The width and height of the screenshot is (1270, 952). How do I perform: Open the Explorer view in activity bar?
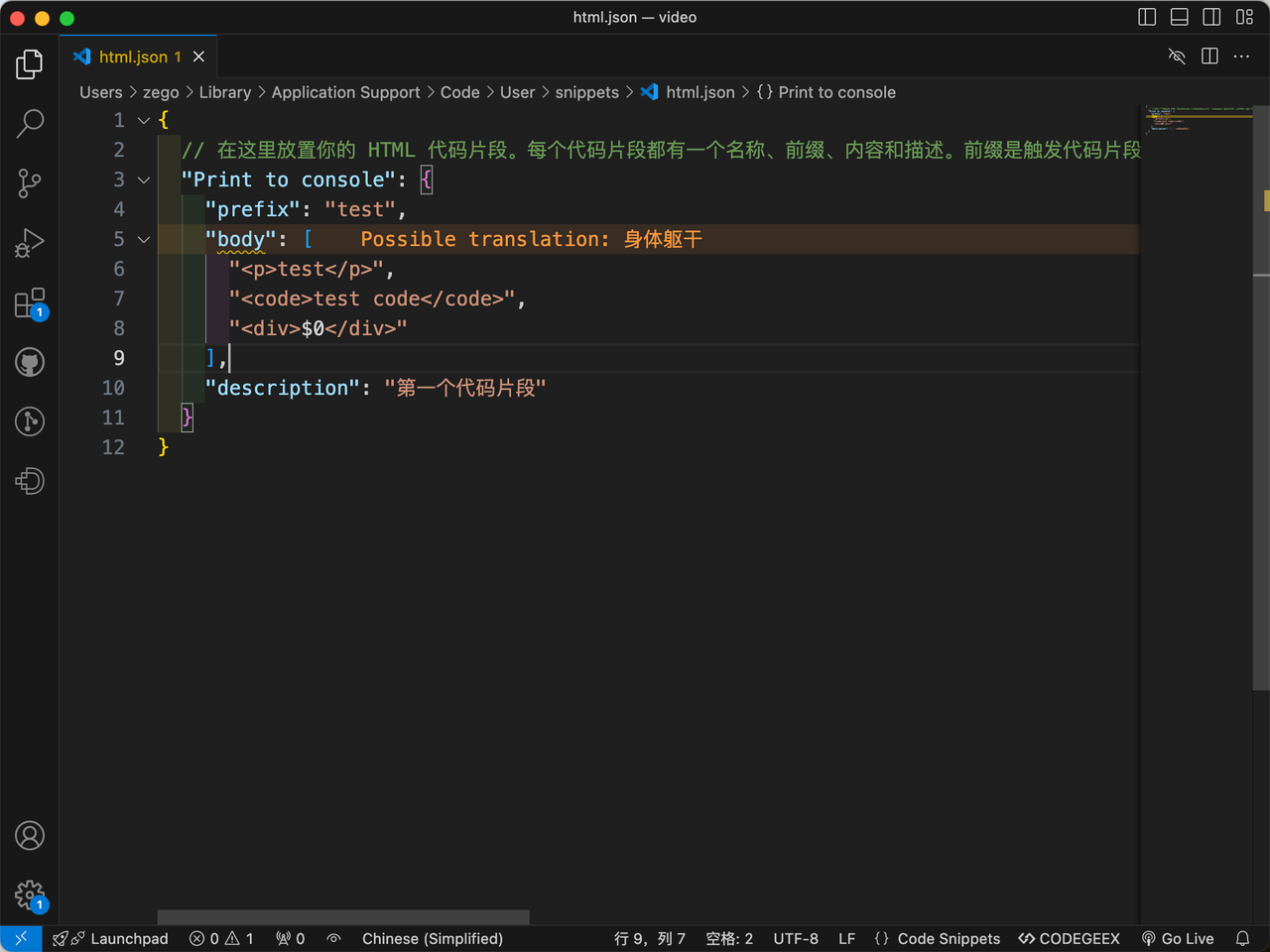click(x=30, y=64)
